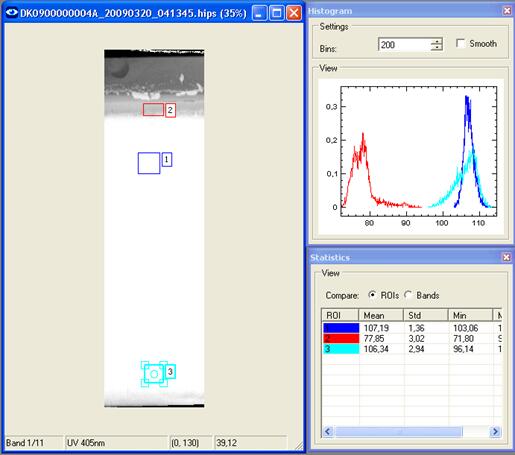Enable the Smooth checkbox
Screen dimensions: 515x455
(460, 43)
